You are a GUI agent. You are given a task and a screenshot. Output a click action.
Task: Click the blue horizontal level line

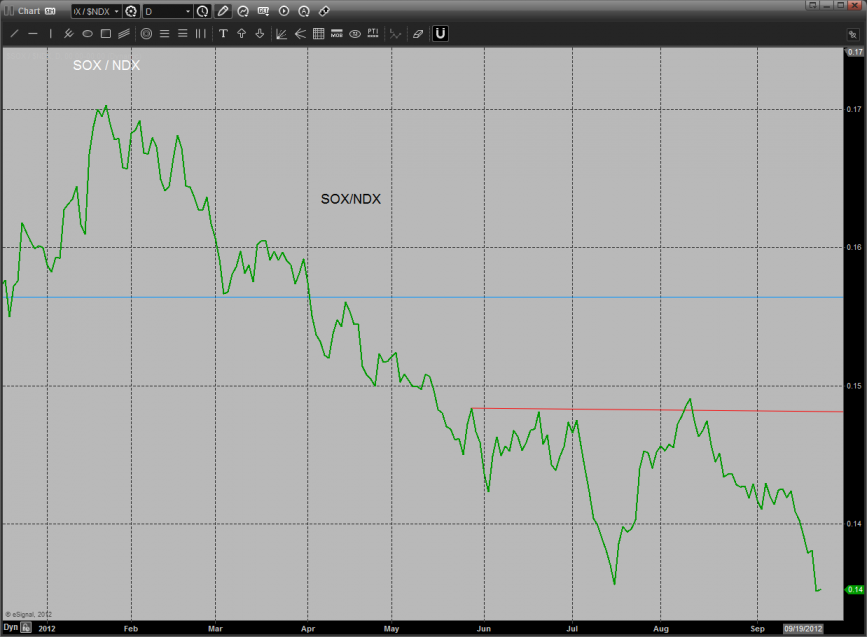[x=600, y=297]
